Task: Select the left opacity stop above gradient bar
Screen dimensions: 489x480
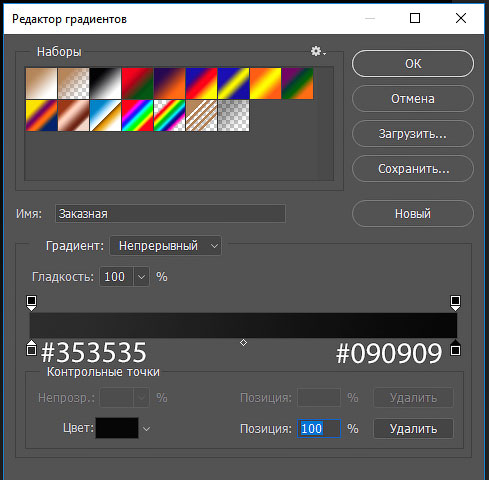Action: point(31,303)
